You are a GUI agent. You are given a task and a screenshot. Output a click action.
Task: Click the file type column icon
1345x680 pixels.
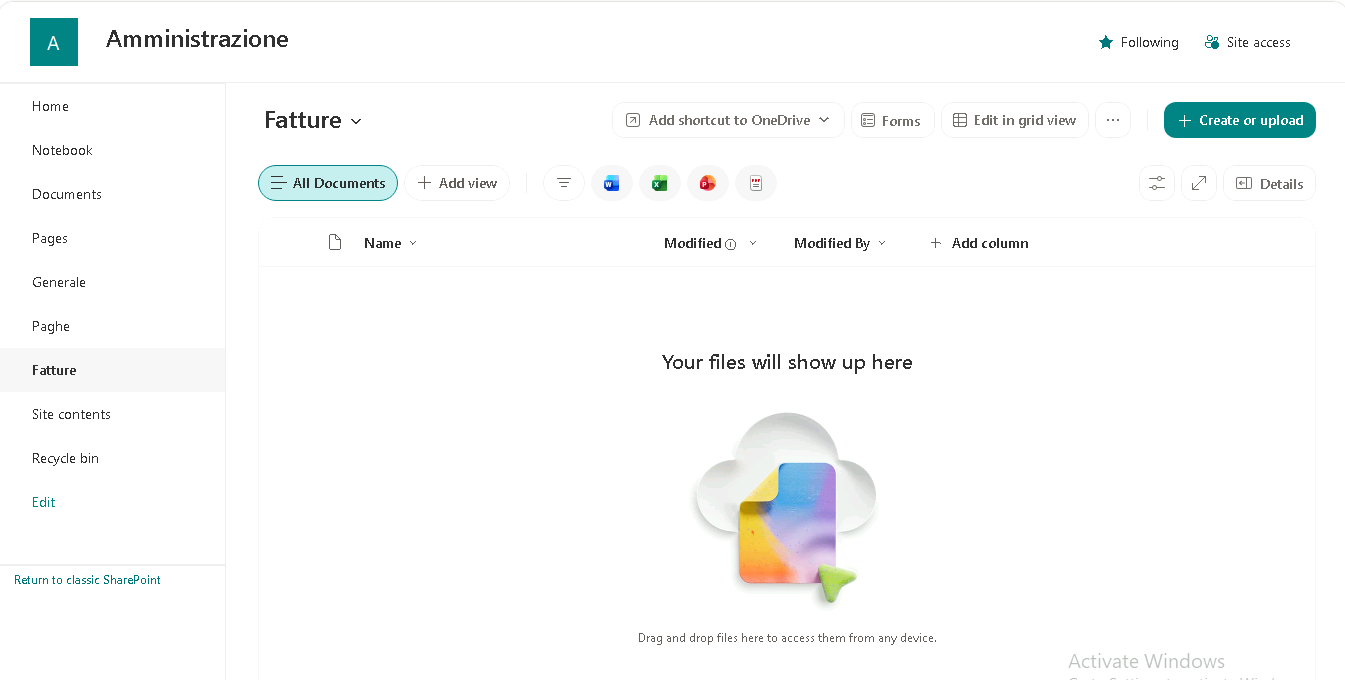tap(336, 243)
